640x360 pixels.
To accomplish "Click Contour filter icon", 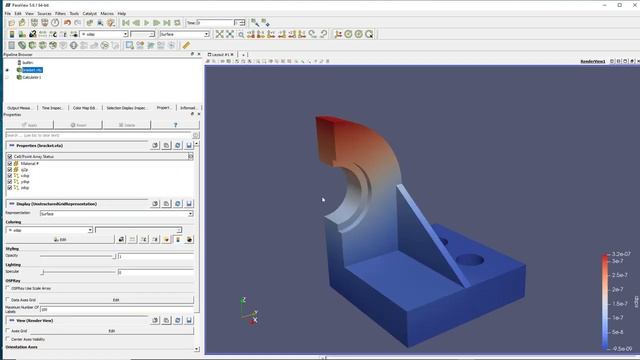I will click(x=22, y=45).
